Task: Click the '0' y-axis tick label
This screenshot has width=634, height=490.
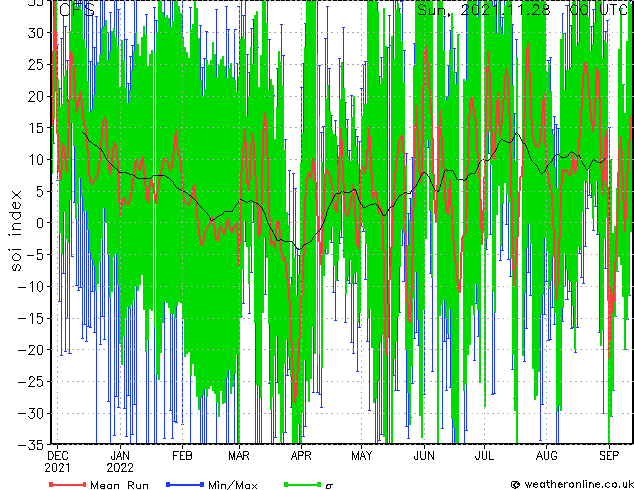Action: pyautogui.click(x=41, y=223)
